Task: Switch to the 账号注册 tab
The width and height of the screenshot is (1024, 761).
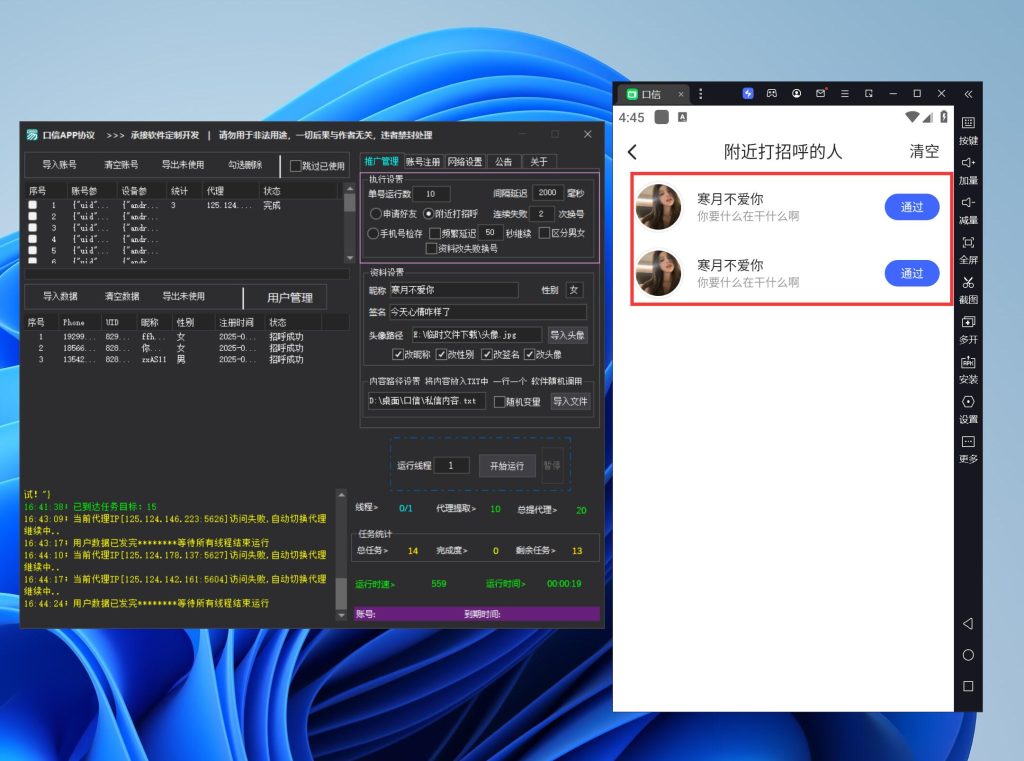Action: coord(422,161)
